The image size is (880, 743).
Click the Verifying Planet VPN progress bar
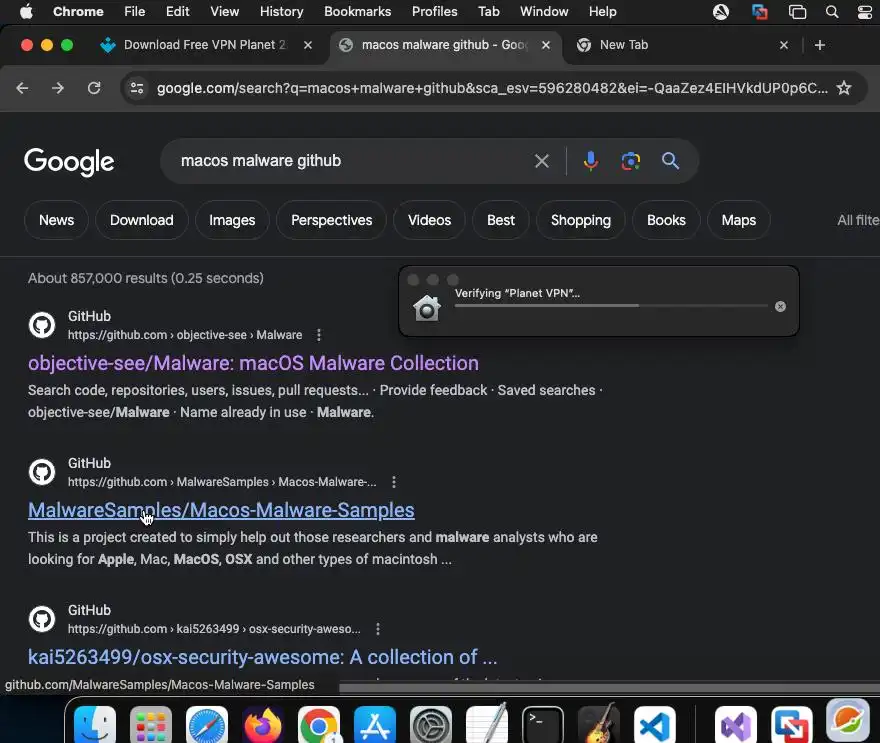pos(611,306)
